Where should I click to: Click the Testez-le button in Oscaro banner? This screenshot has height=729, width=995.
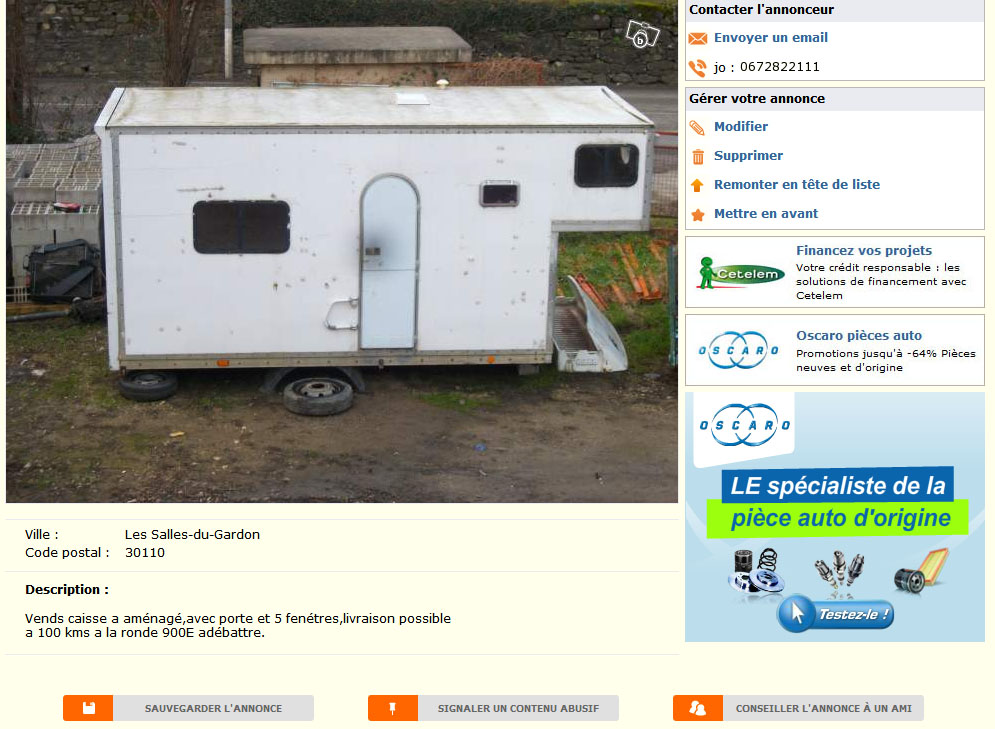pos(836,614)
